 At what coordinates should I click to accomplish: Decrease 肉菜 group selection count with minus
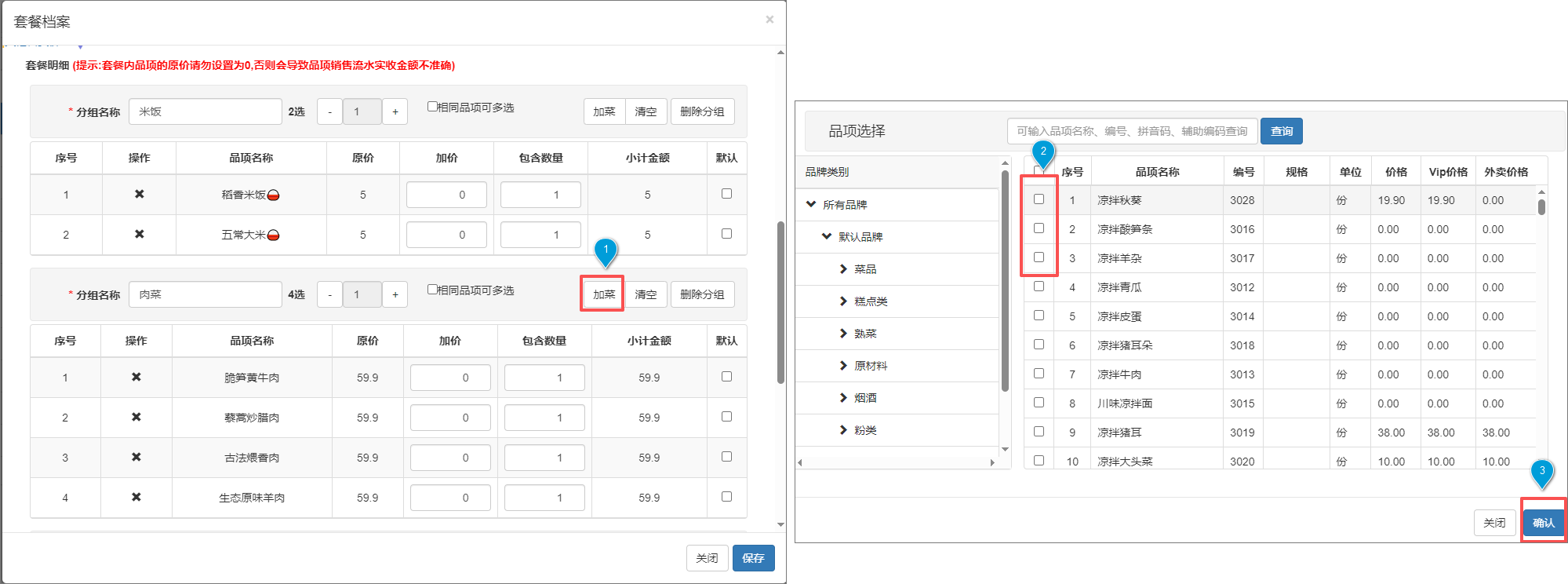(329, 294)
